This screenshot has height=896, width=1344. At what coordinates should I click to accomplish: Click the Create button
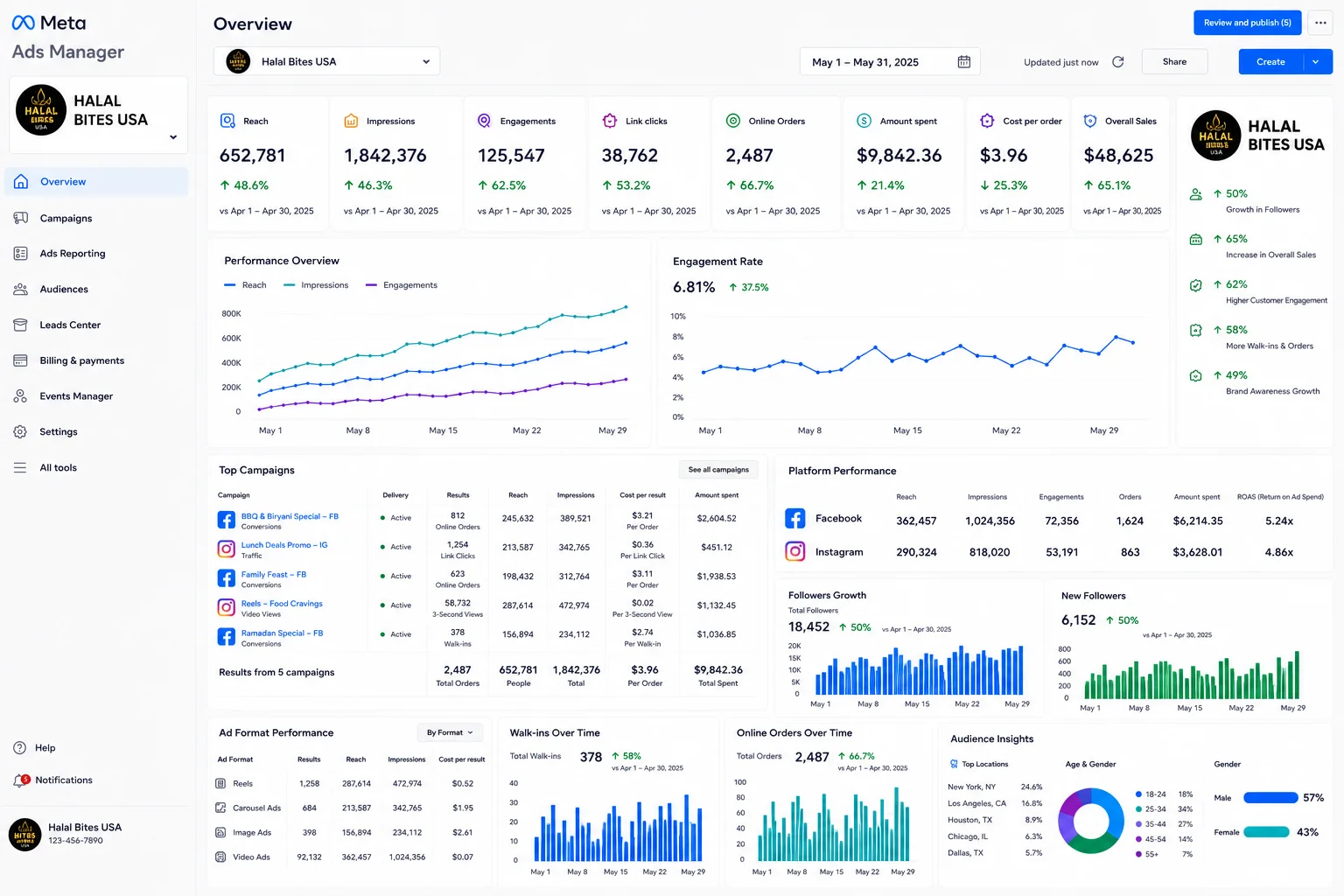tap(1270, 62)
